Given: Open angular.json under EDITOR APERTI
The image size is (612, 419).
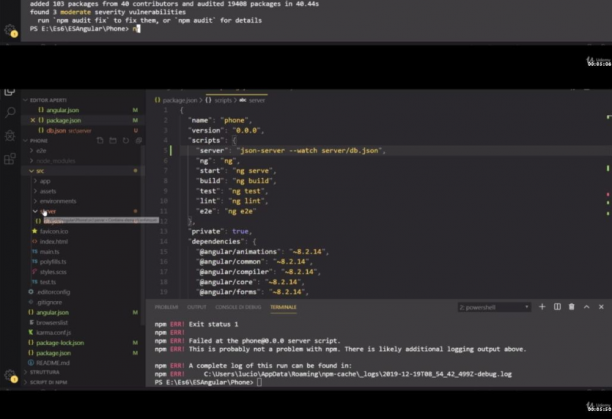Looking at the screenshot, I should coord(62,110).
